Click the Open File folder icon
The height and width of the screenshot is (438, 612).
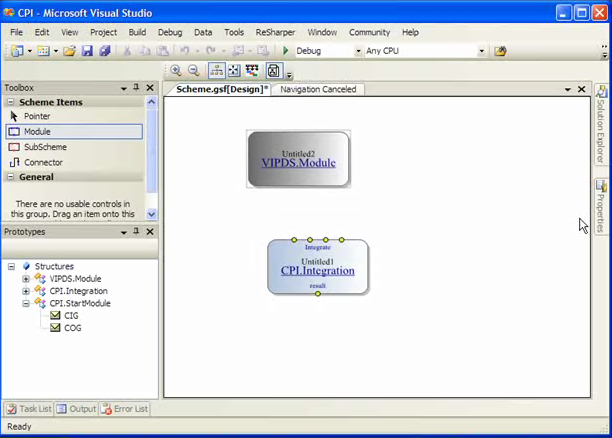click(x=70, y=51)
